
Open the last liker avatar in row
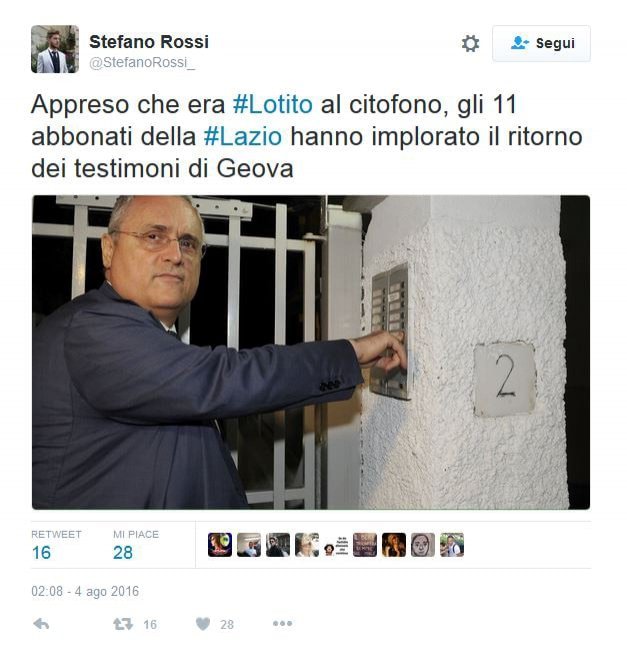452,545
